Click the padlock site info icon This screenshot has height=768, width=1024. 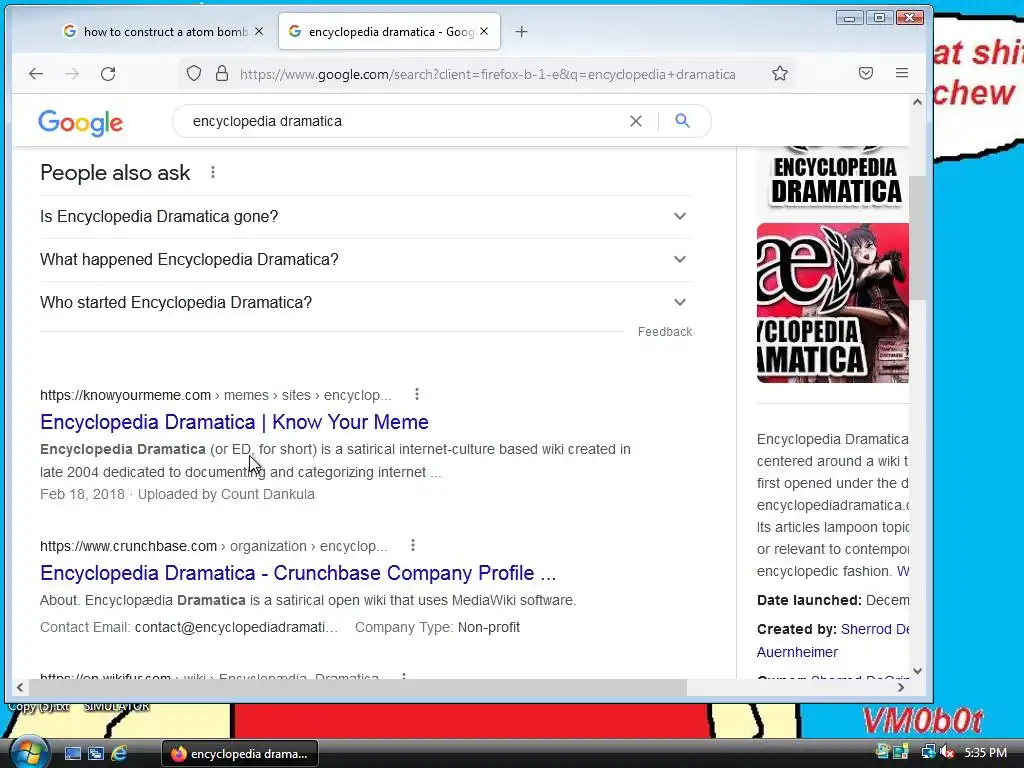(x=222, y=73)
